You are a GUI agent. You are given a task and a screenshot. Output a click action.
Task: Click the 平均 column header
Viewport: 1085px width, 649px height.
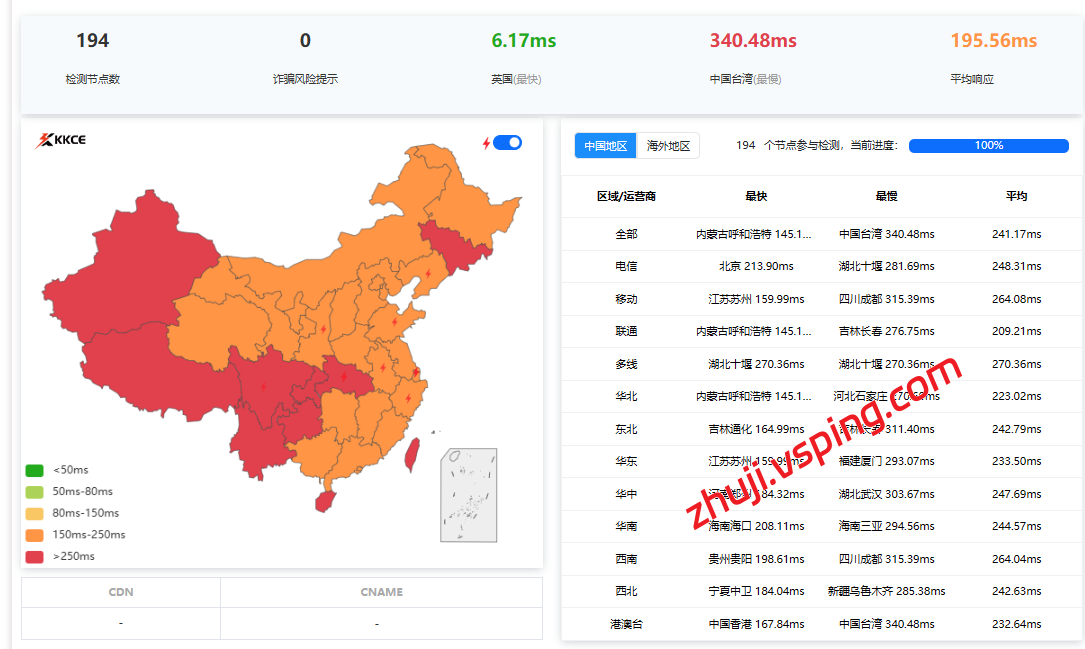[x=1016, y=196]
